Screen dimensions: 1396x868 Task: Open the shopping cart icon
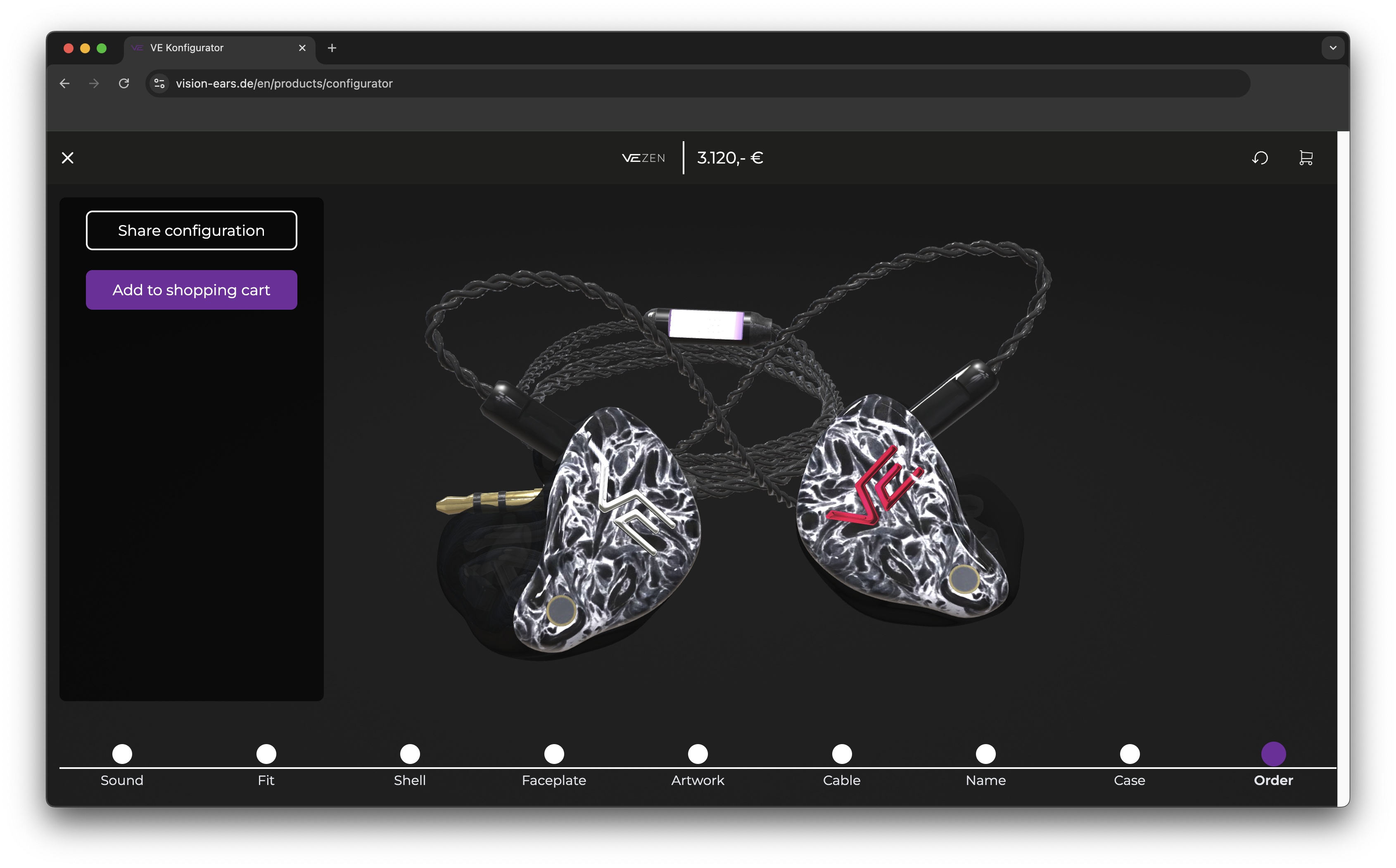click(1306, 158)
